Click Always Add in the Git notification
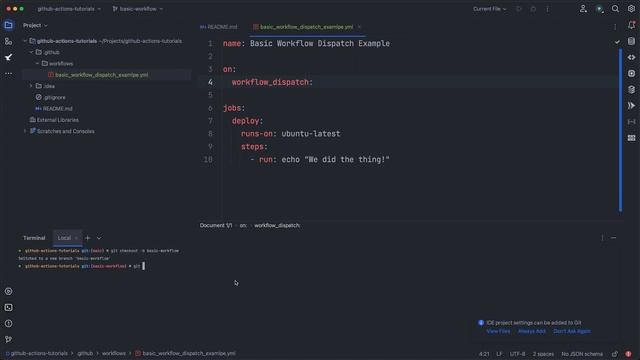This screenshot has width=640, height=360. click(x=531, y=331)
